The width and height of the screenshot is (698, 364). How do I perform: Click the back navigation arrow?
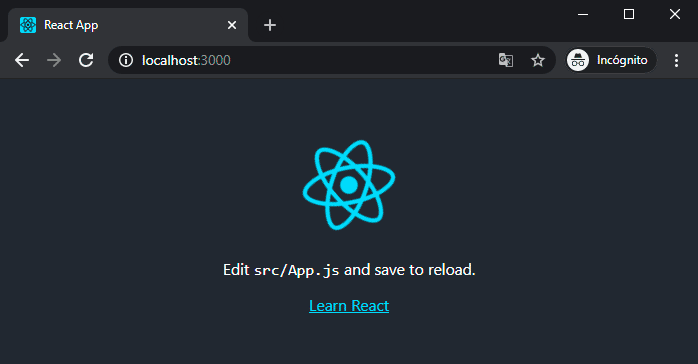(22, 60)
